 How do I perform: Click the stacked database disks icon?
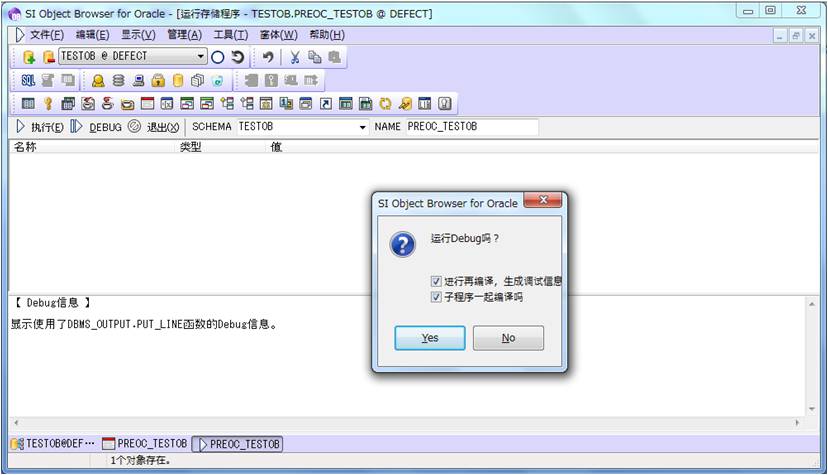[118, 80]
